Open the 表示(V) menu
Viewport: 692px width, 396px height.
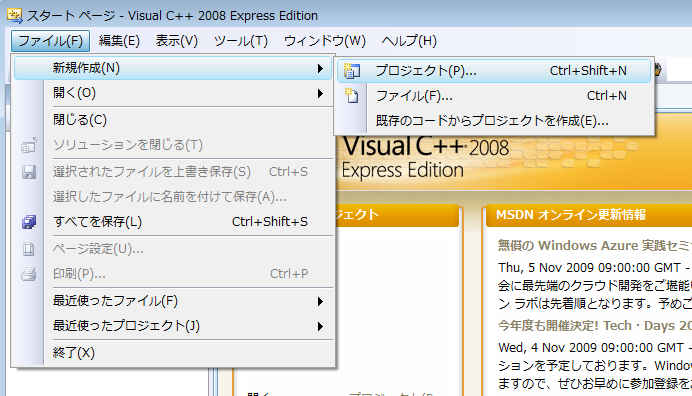point(177,41)
